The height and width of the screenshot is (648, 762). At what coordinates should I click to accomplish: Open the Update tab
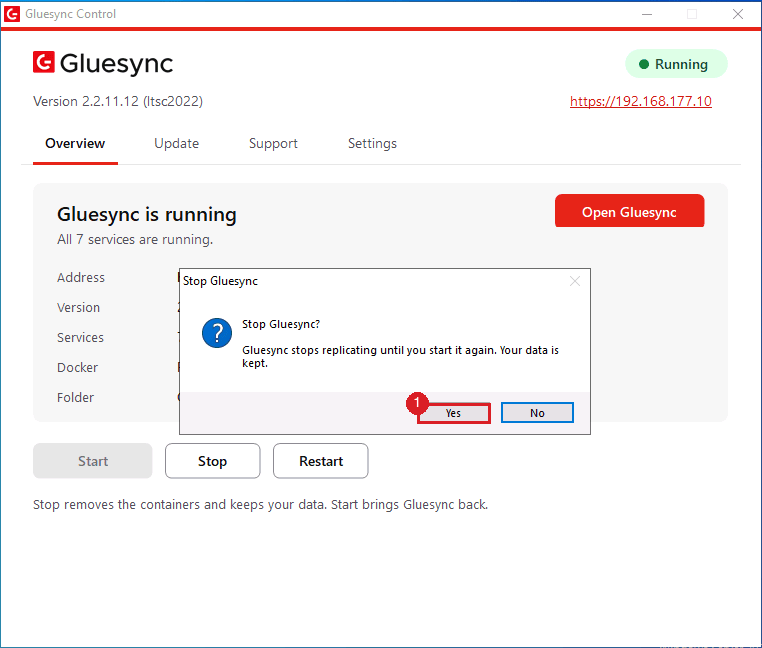(x=176, y=143)
